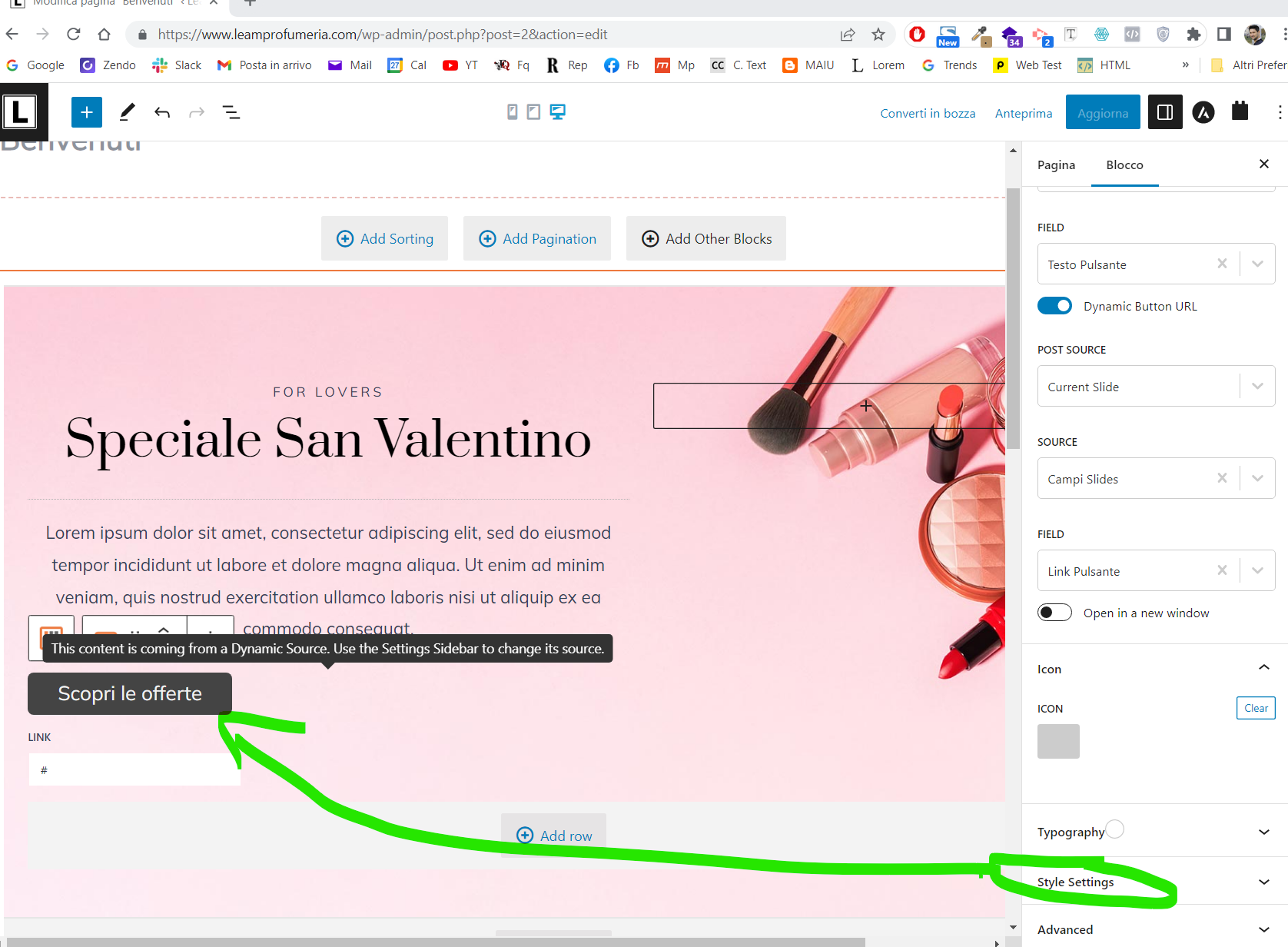This screenshot has height=947, width=1288.
Task: Open the Altri Preferiti bookmarks folder
Action: (x=1248, y=65)
